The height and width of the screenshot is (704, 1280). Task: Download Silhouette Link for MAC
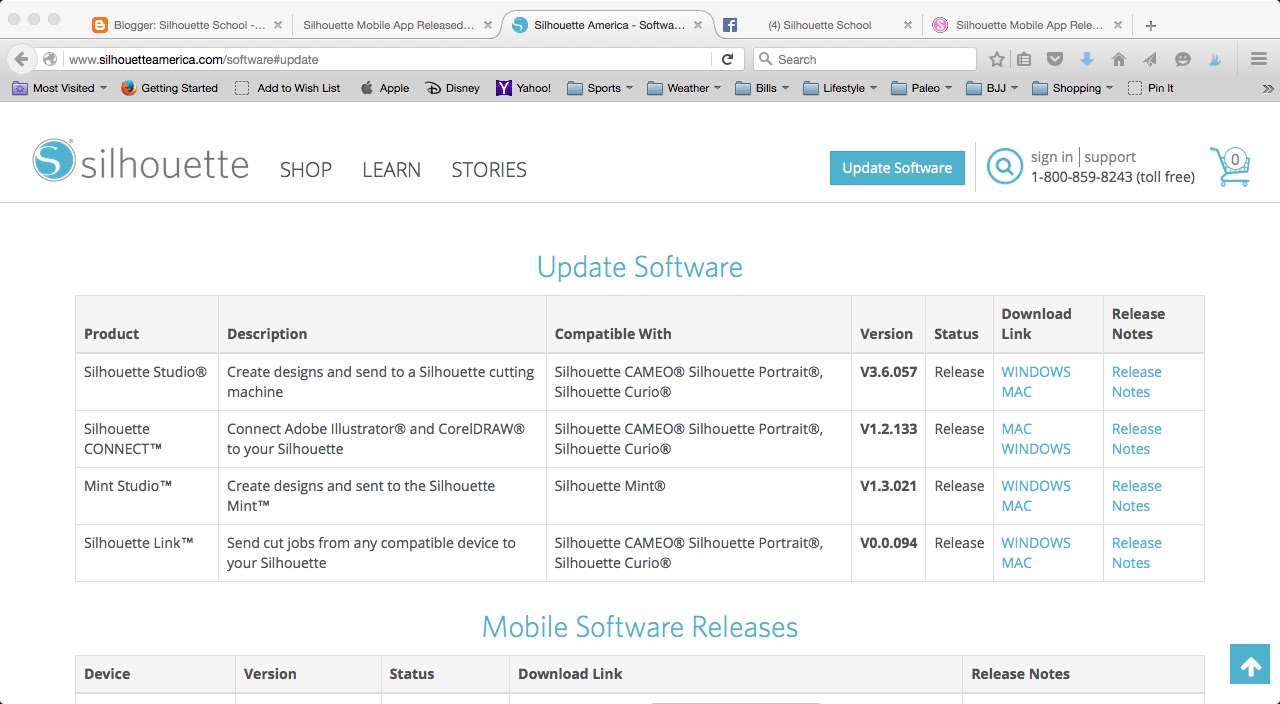1017,563
